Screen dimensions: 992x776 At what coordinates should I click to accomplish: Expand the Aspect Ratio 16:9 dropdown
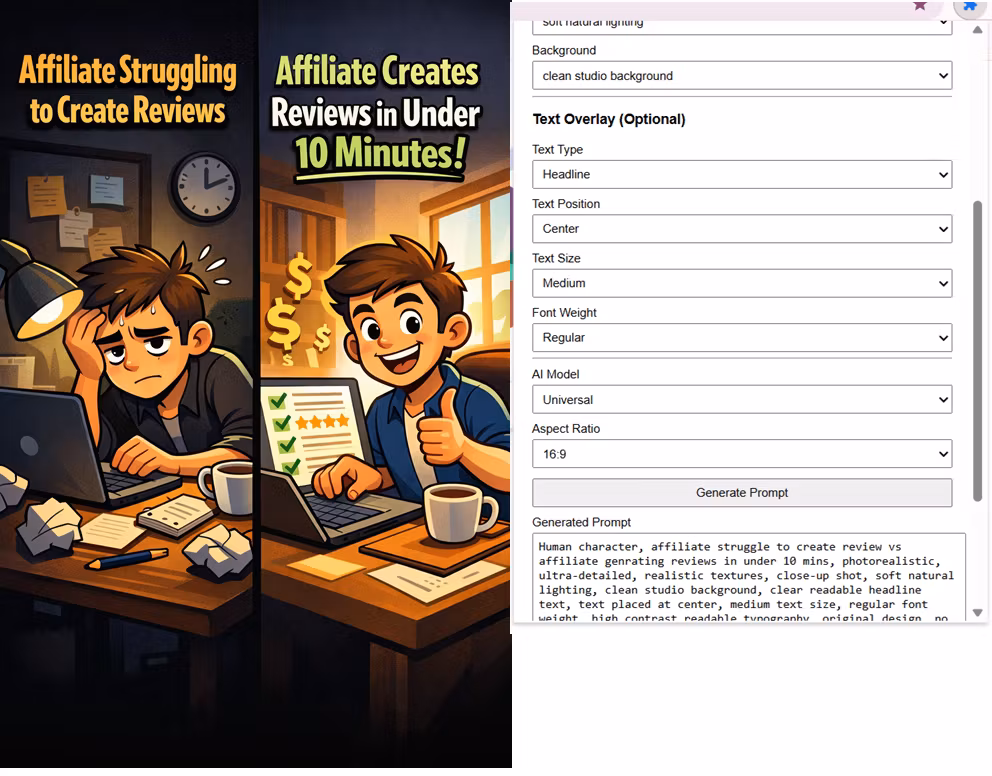741,454
